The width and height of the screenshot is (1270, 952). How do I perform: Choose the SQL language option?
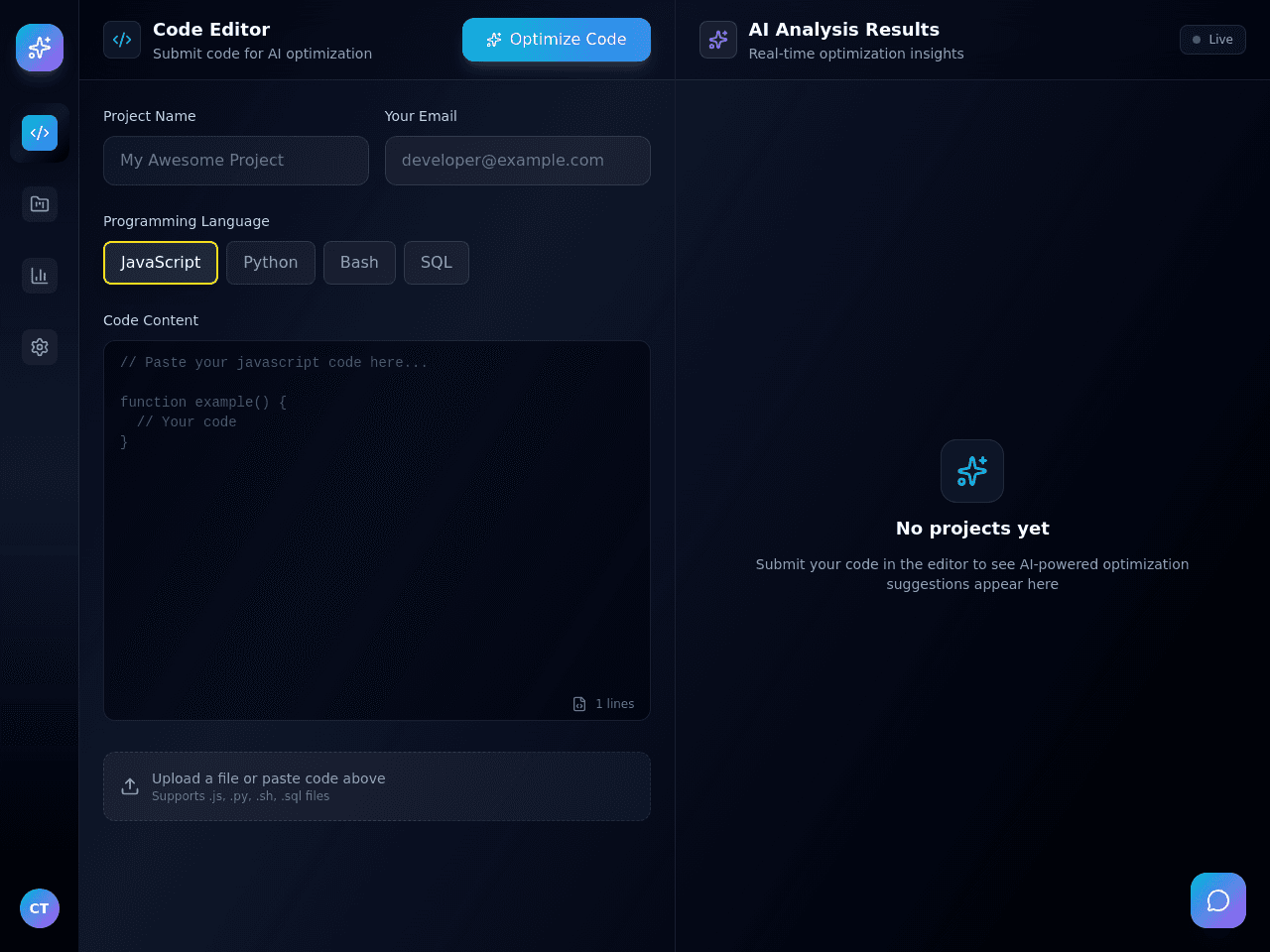click(437, 263)
